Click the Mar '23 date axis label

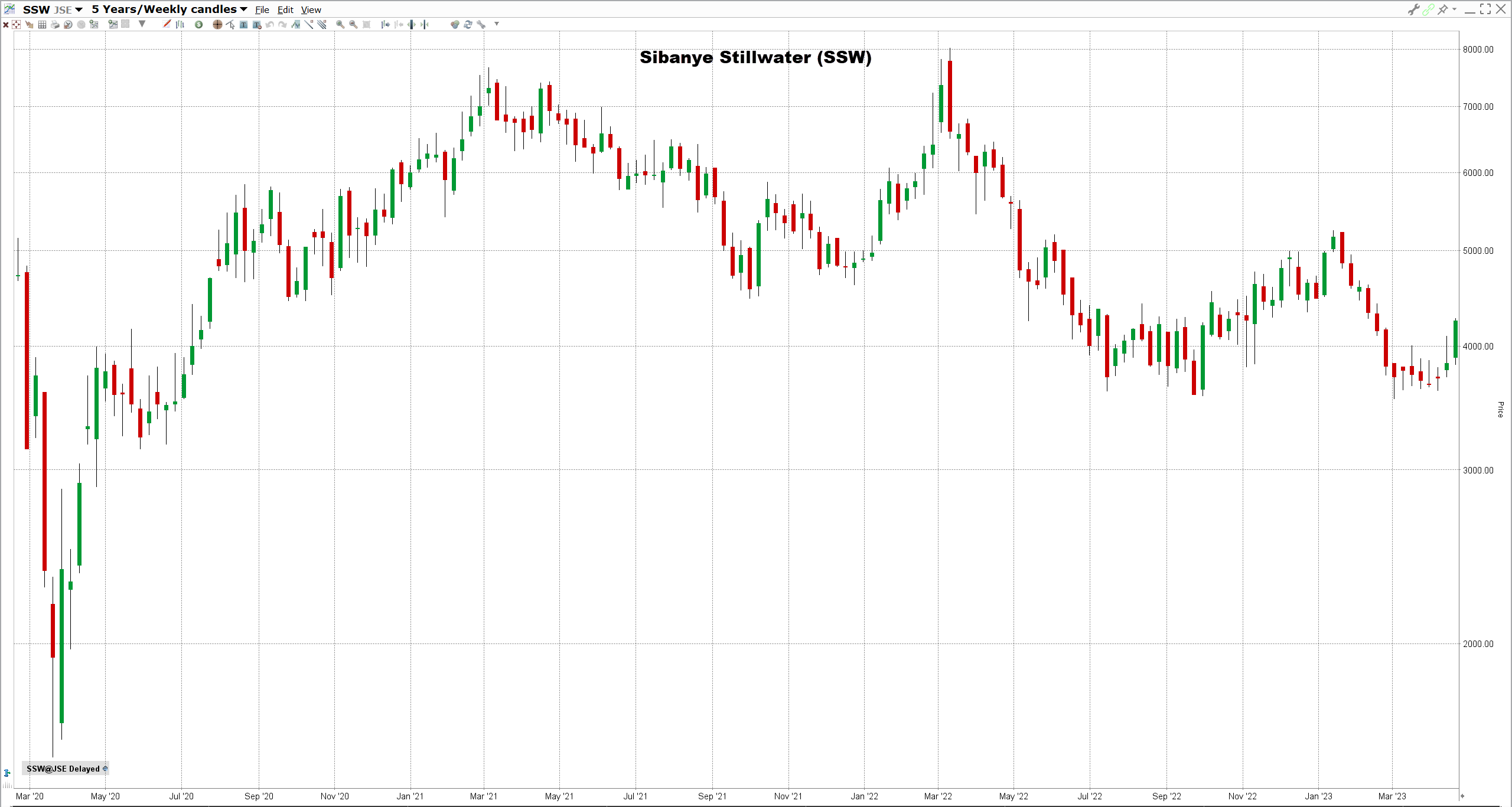coord(1392,796)
